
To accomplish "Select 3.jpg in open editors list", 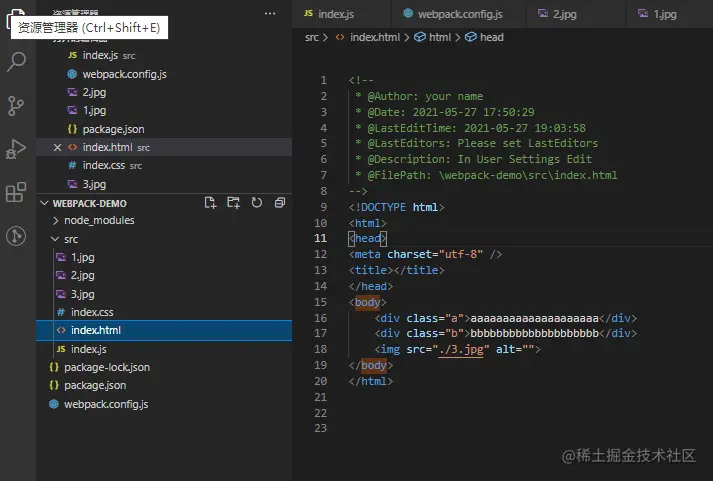I will 164,184.
